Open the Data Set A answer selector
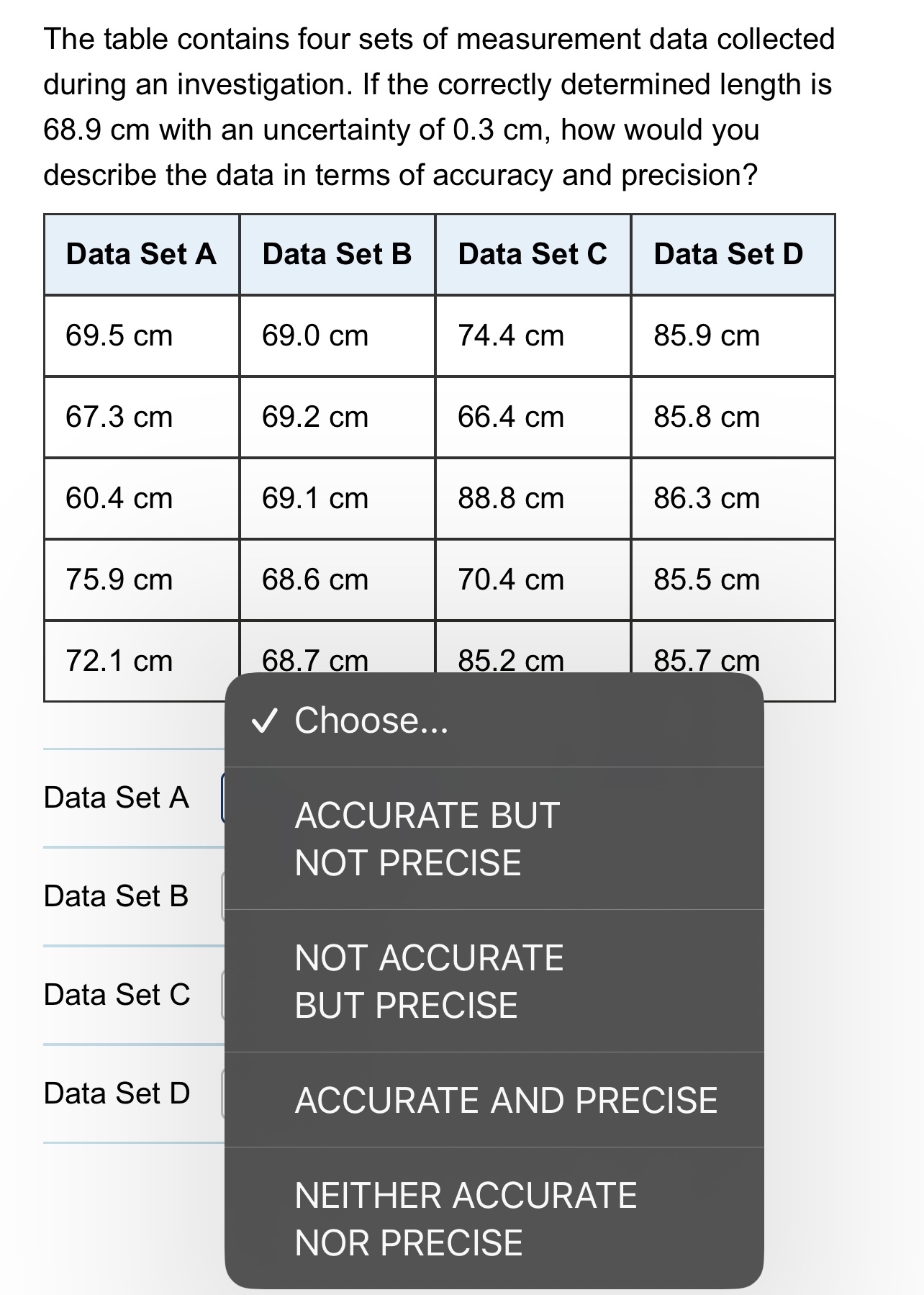 223,797
